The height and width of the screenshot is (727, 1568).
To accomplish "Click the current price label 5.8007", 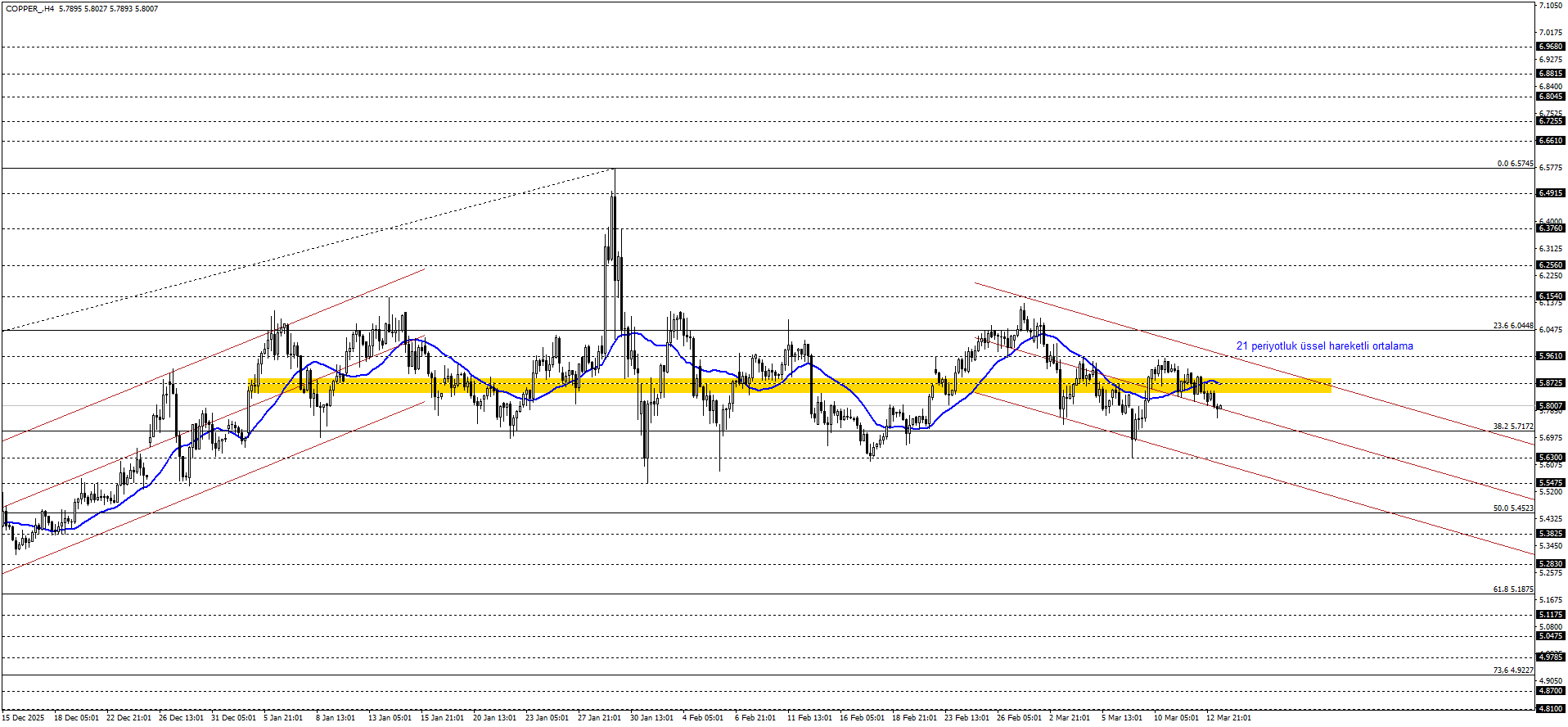I will [x=1550, y=406].
